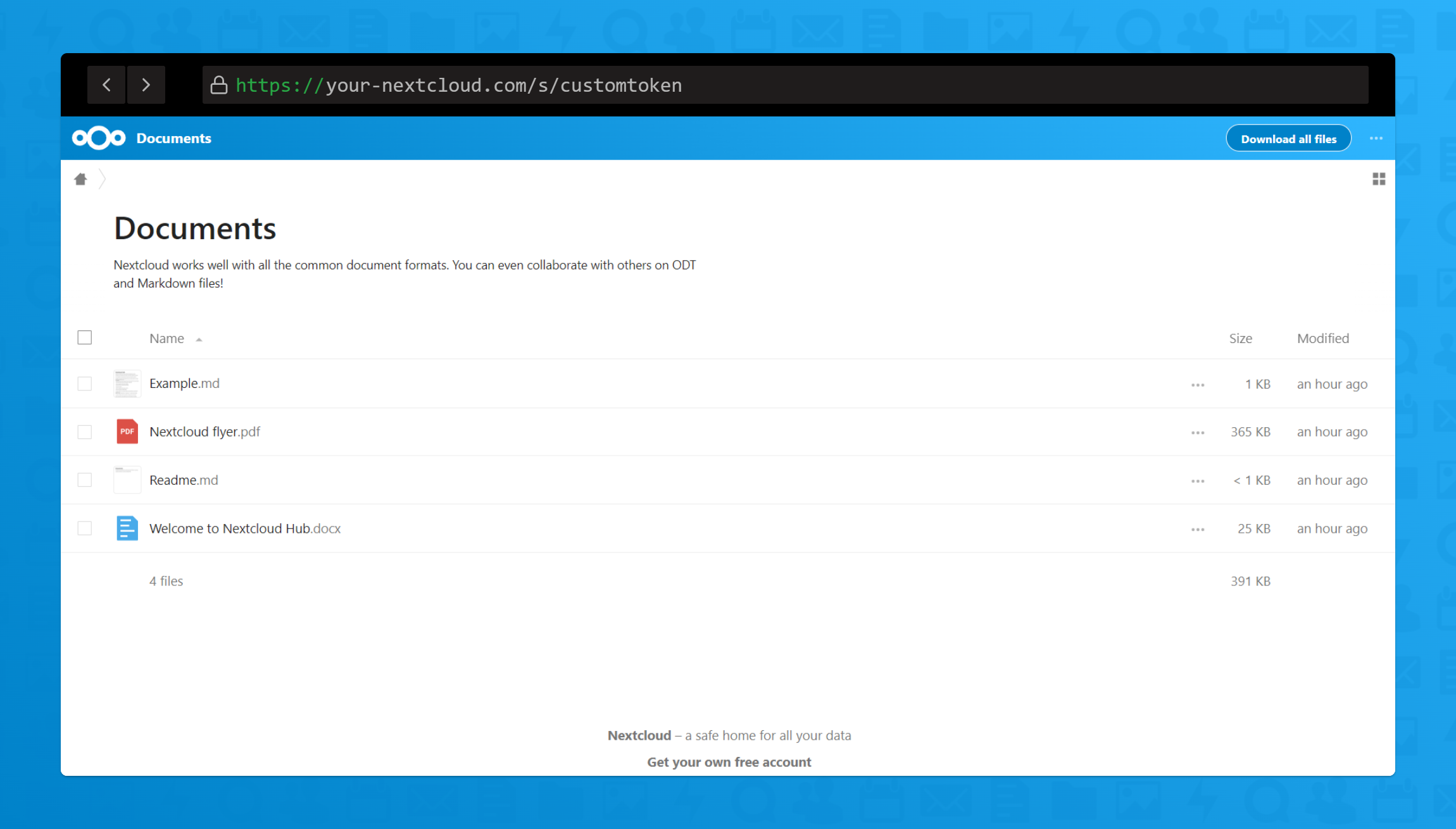This screenshot has width=1456, height=829.
Task: Click the Download all files button
Action: pyautogui.click(x=1288, y=139)
